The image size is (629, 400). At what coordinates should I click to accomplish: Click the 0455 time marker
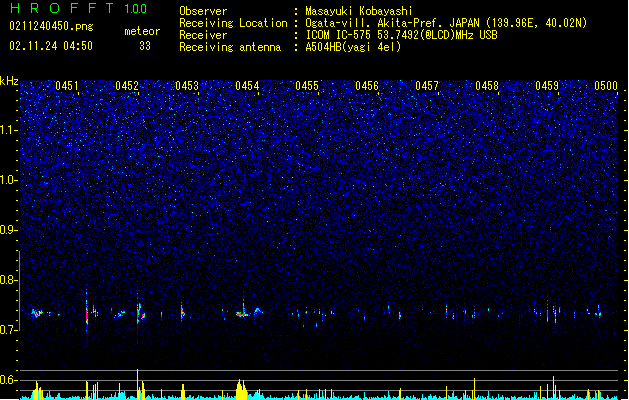307,86
